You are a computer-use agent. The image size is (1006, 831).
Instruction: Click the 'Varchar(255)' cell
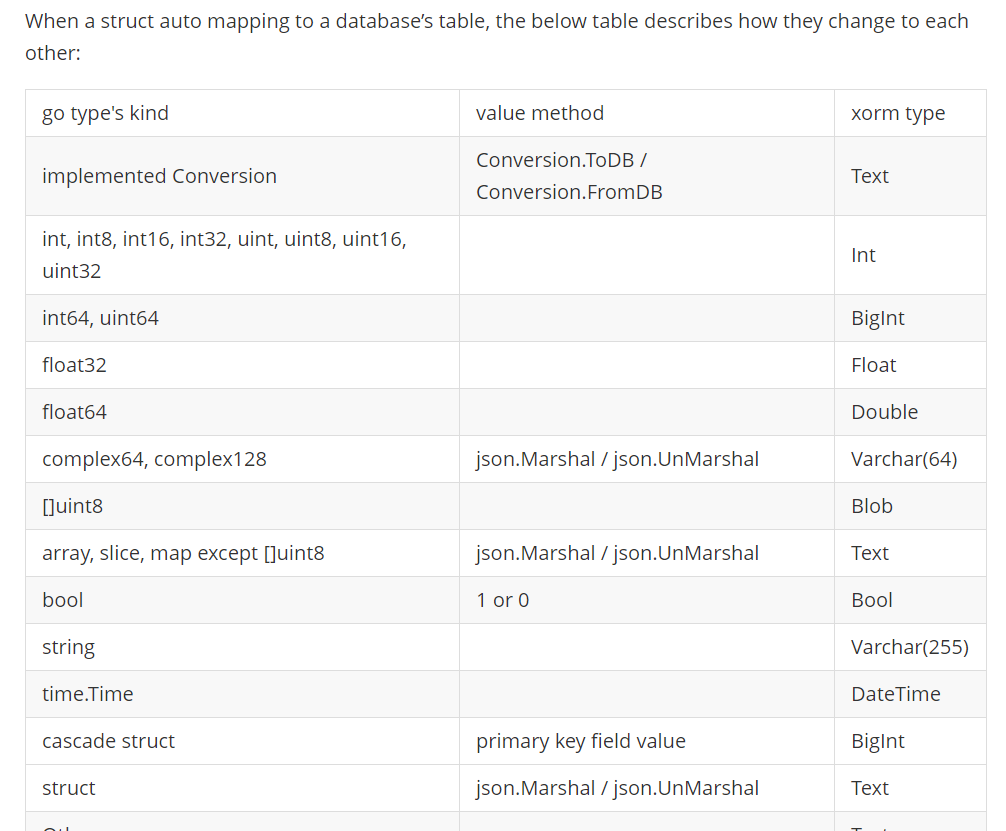pyautogui.click(x=909, y=647)
